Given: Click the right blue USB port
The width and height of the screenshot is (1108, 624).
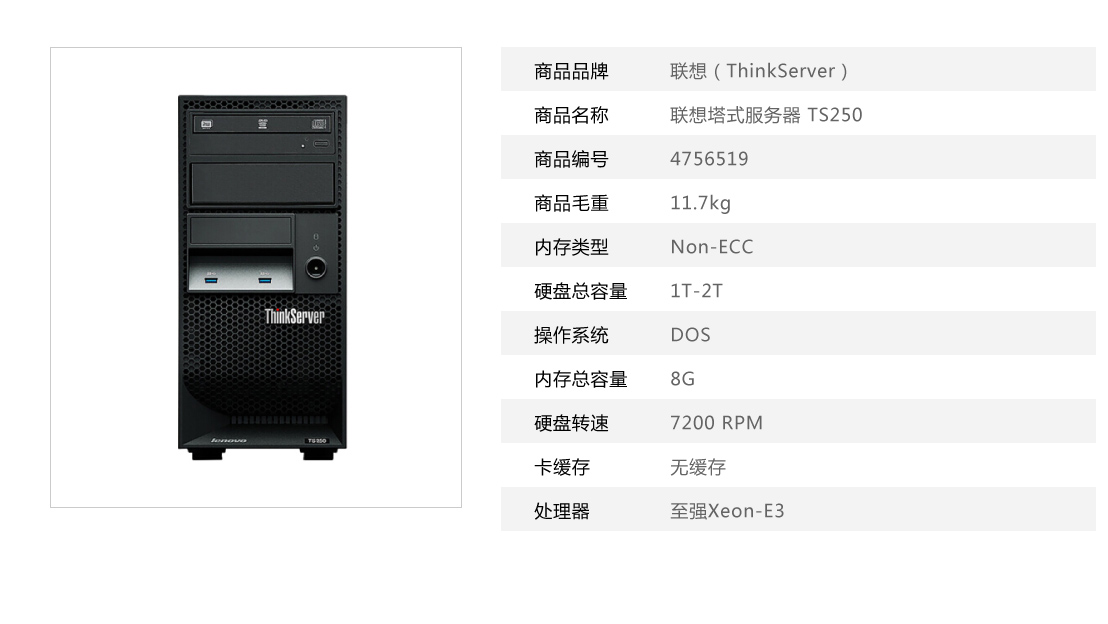Looking at the screenshot, I should pyautogui.click(x=264, y=280).
